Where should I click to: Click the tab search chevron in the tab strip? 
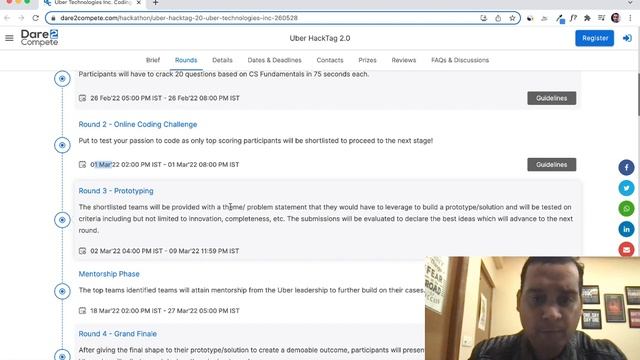click(630, 3)
